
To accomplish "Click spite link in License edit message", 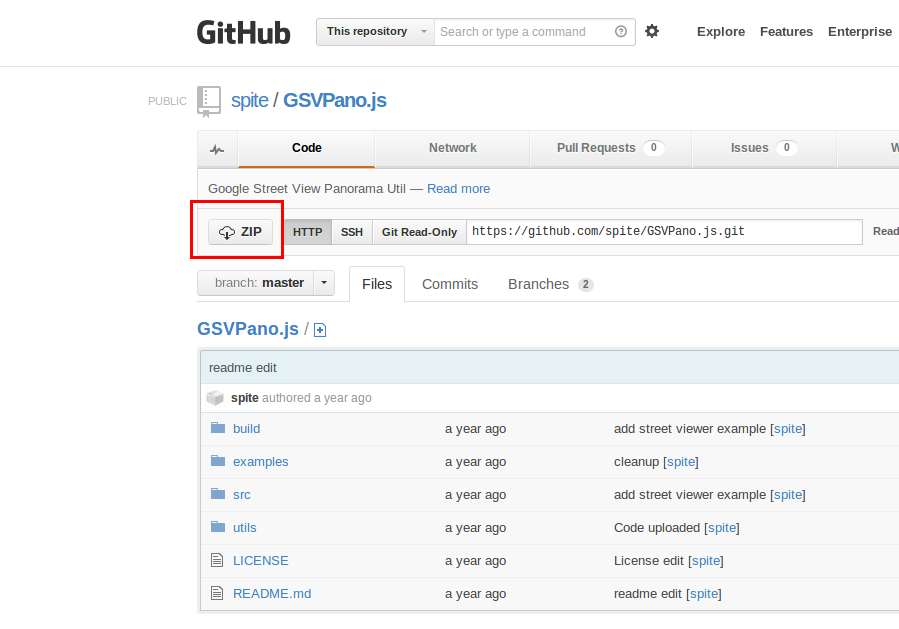I will coord(706,561).
